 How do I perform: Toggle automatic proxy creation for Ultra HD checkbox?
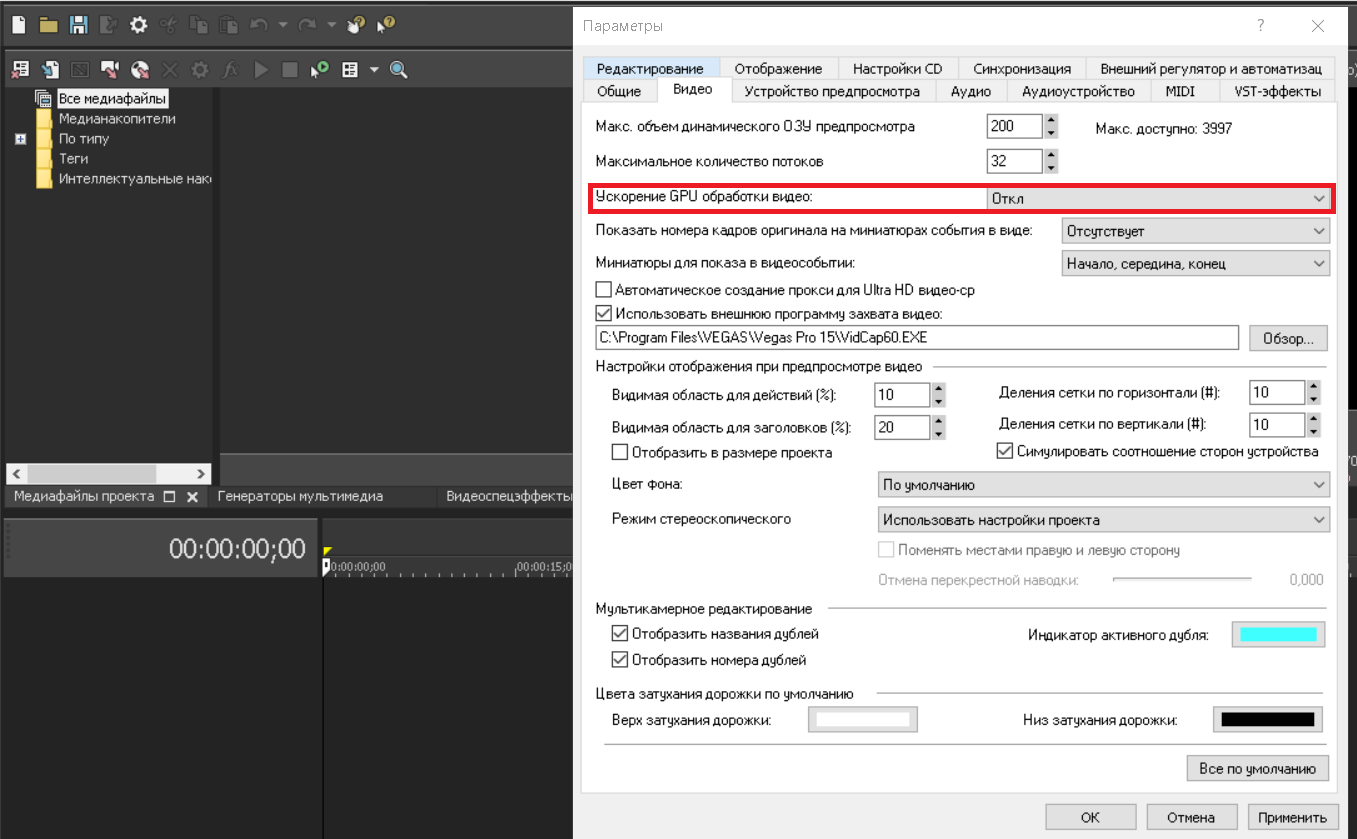click(x=603, y=290)
